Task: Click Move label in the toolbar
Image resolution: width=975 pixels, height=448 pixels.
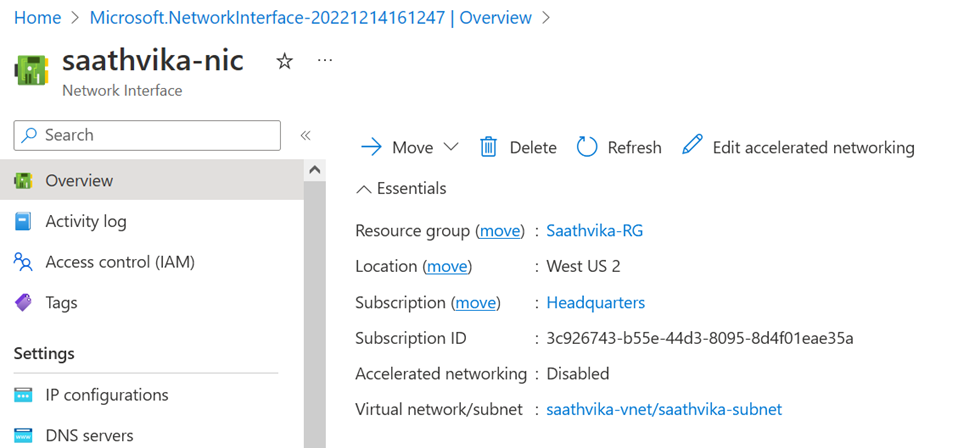Action: pos(412,147)
